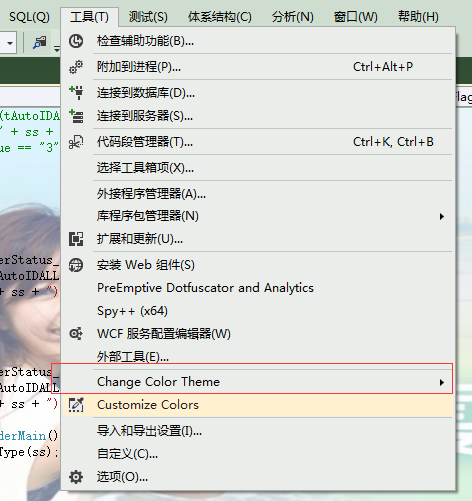The image size is (472, 501).
Task: Click the scissors icon beside 代码段管理器(T)
Action: (x=76, y=142)
